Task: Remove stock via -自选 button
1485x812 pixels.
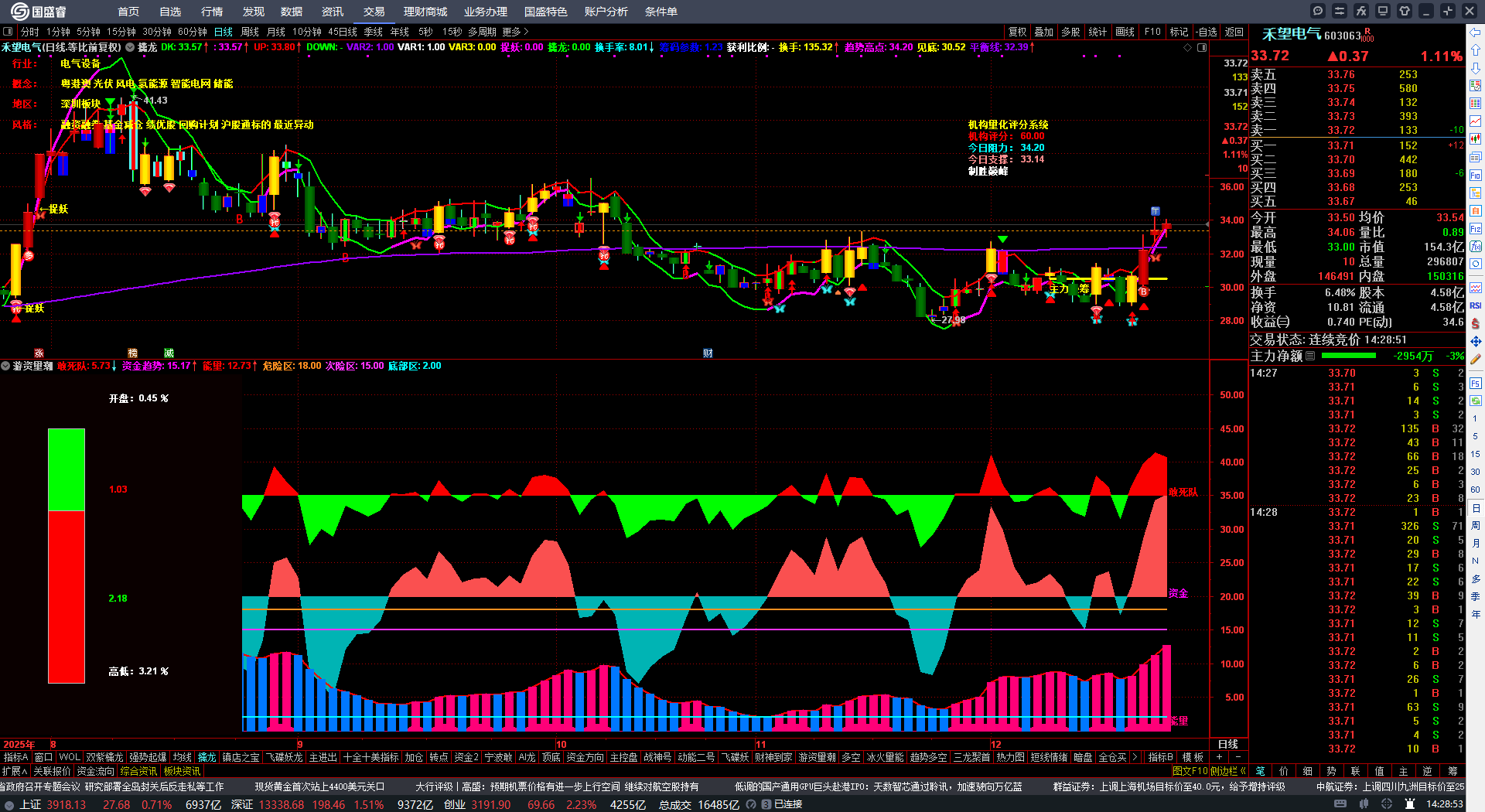Action: 1207,32
